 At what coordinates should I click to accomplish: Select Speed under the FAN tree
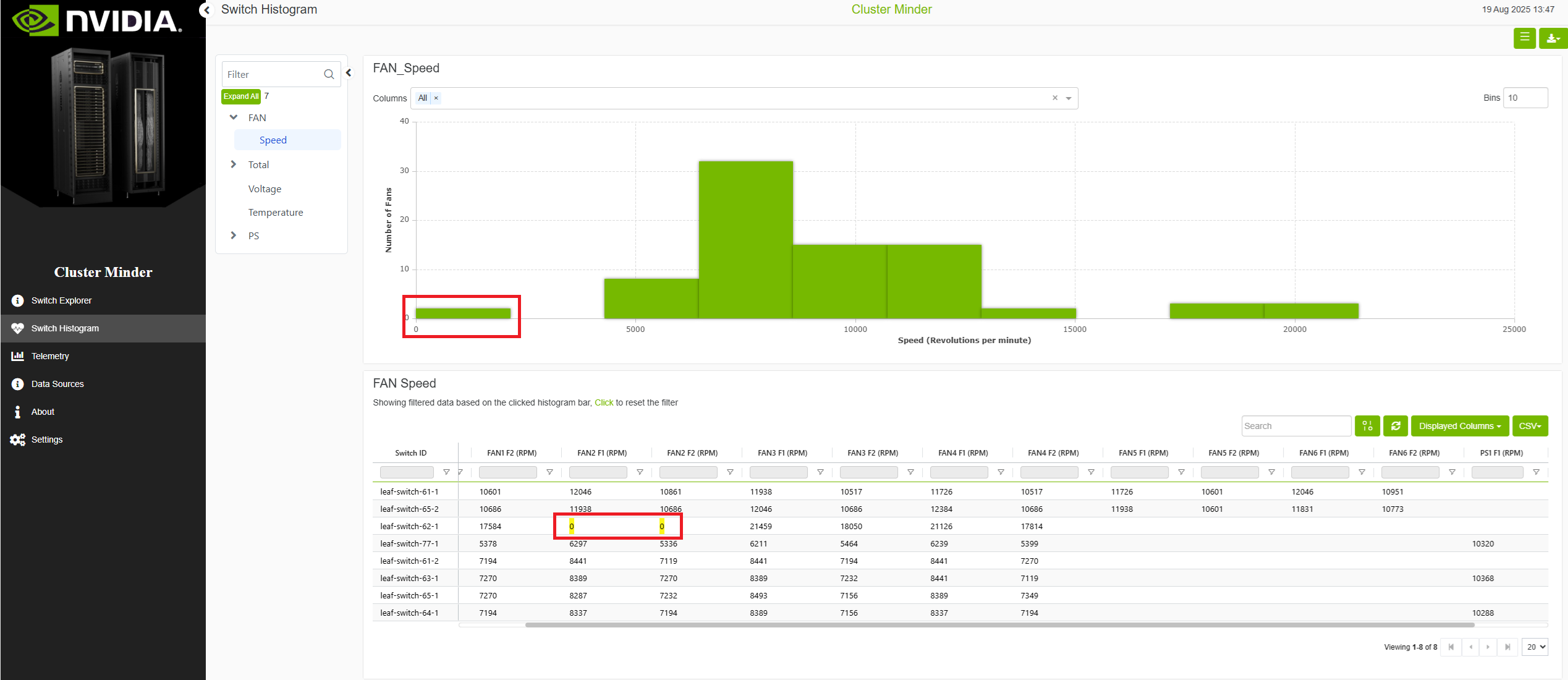pos(287,140)
